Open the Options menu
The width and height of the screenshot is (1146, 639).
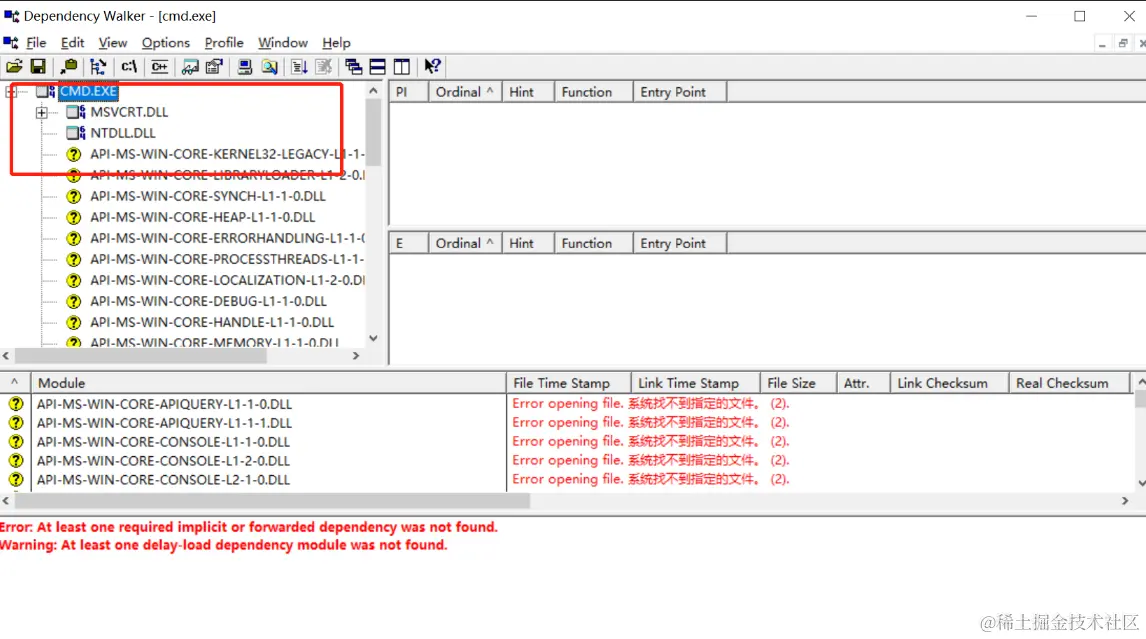pos(166,42)
